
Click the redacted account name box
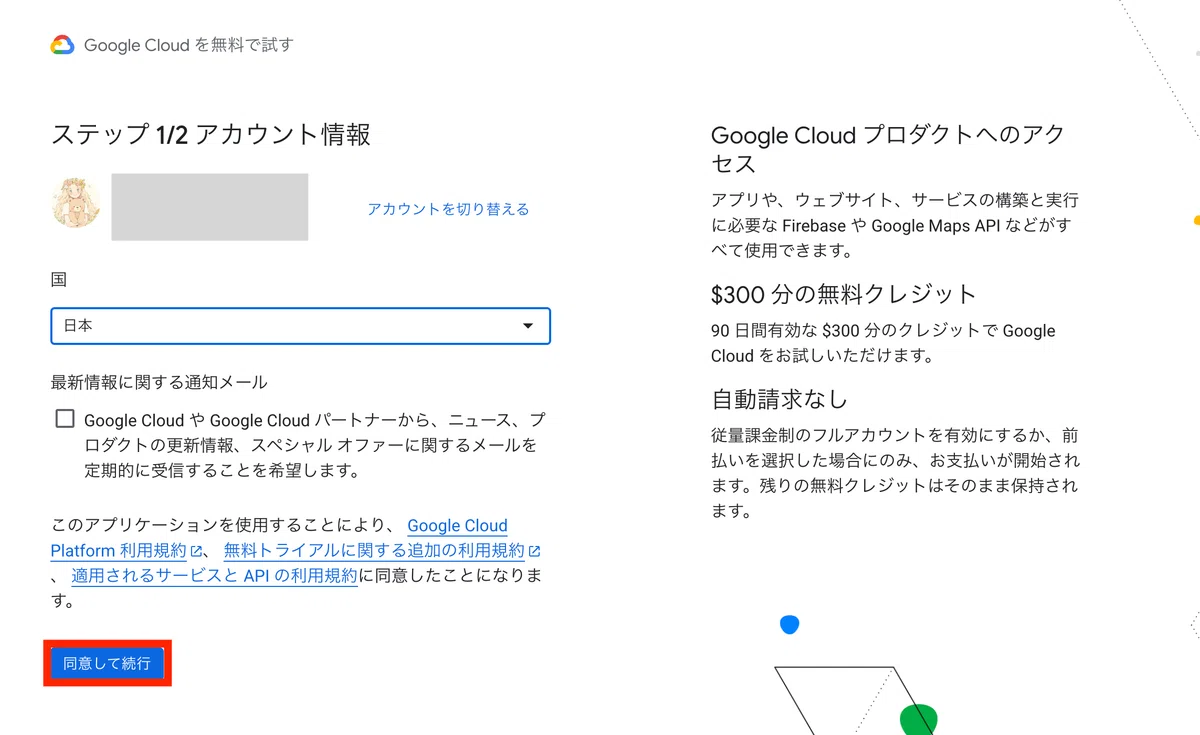(210, 207)
